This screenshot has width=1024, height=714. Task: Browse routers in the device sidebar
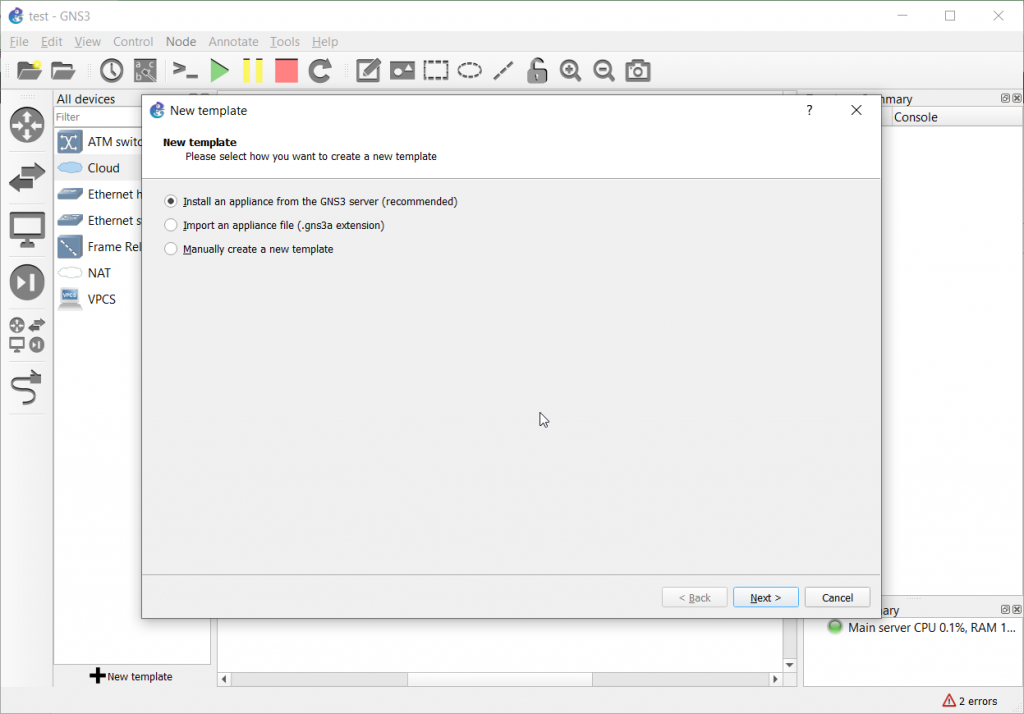[x=27, y=125]
